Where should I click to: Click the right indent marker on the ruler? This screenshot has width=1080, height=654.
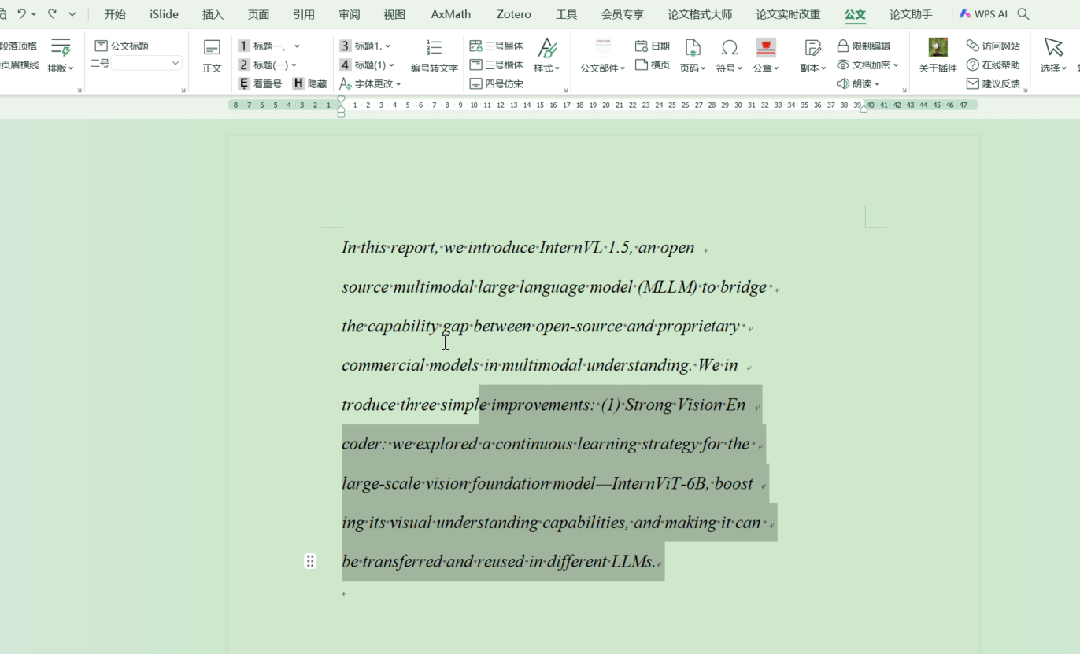[x=864, y=109]
